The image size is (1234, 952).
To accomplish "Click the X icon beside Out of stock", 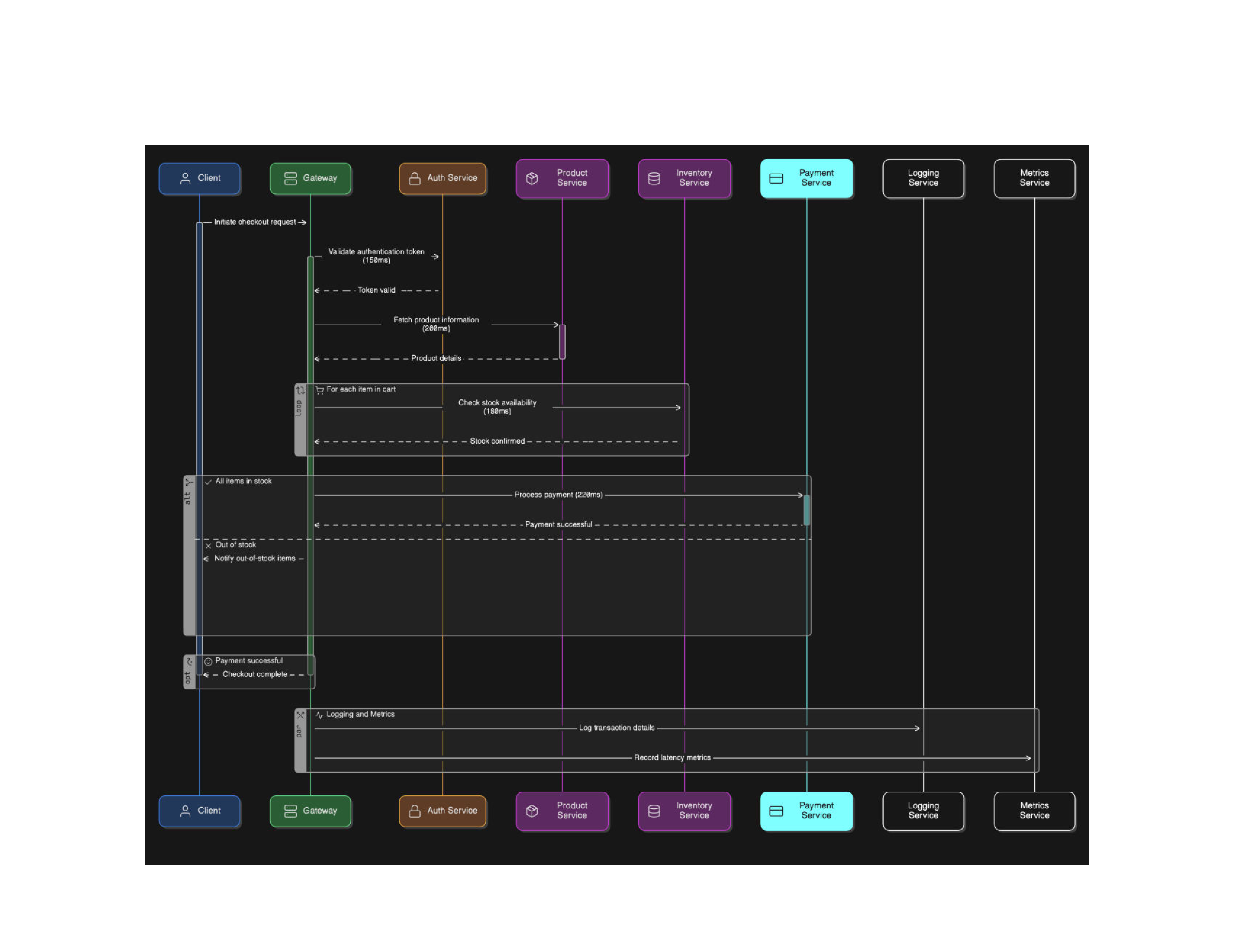I will pos(209,545).
